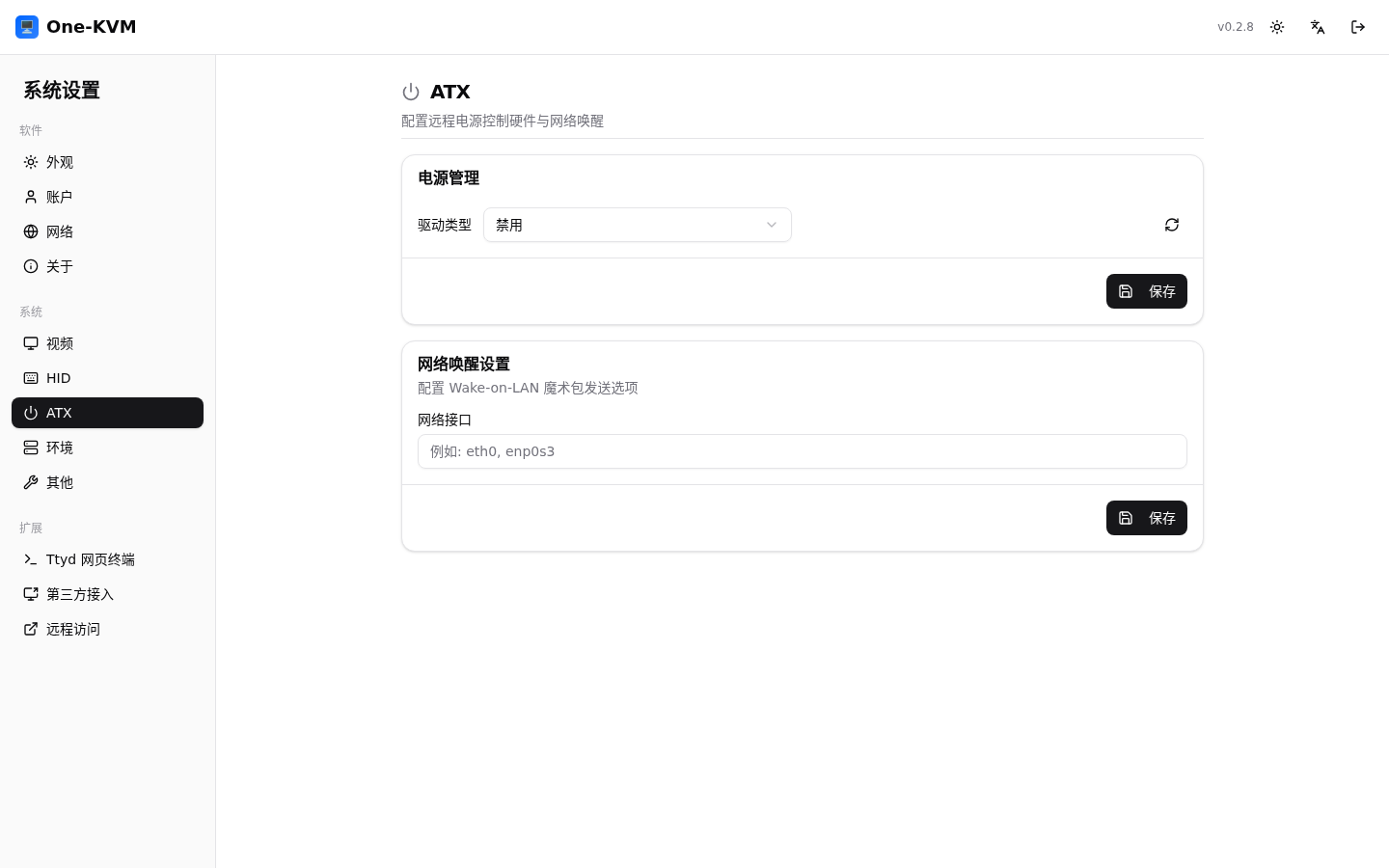This screenshot has width=1389, height=868.
Task: Click the 系统 sidebar group label
Action: click(31, 312)
